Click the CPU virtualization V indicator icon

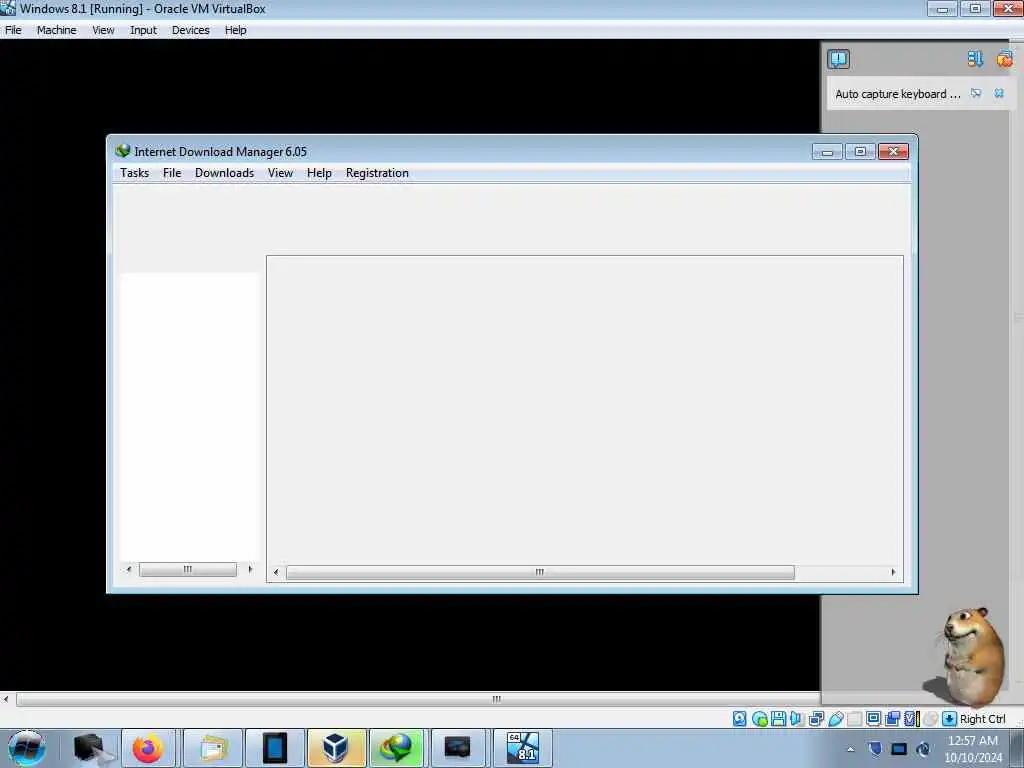coord(912,719)
